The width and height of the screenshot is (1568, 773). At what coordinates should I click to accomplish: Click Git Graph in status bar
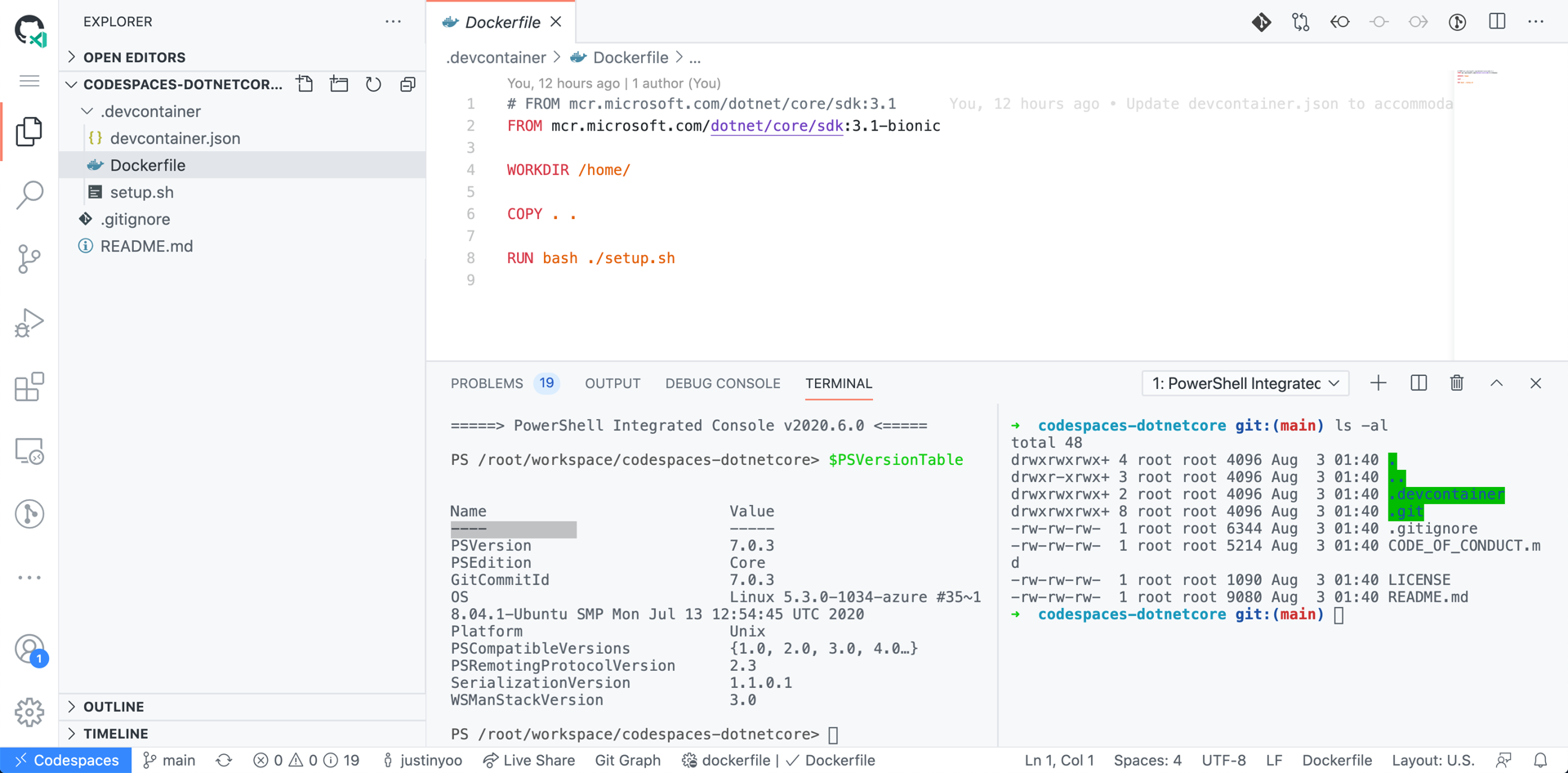click(x=627, y=761)
